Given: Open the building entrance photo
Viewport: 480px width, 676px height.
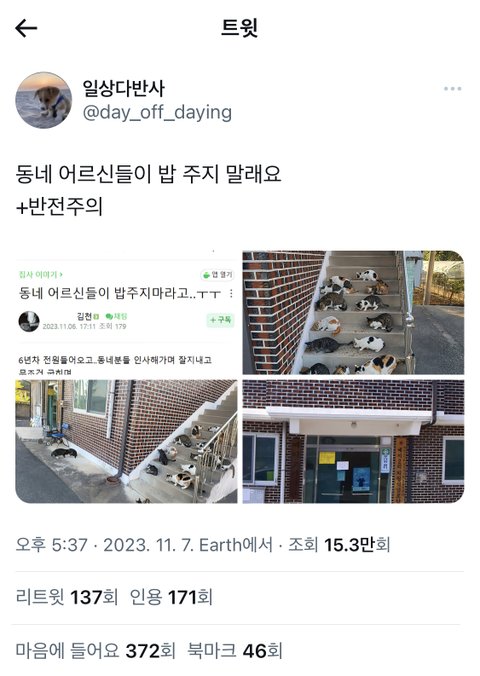Looking at the screenshot, I should point(353,441).
